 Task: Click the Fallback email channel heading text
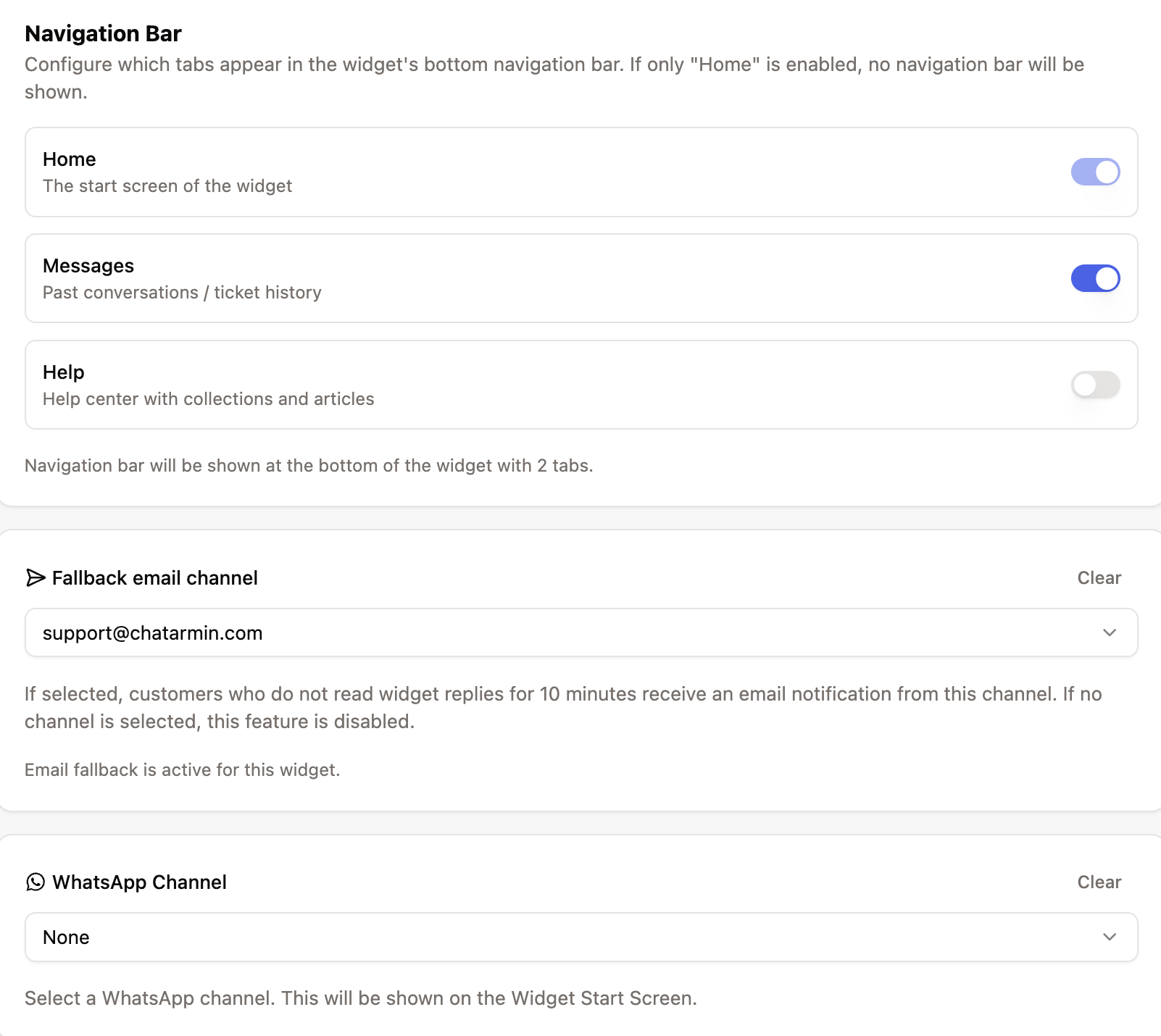pyautogui.click(x=154, y=577)
